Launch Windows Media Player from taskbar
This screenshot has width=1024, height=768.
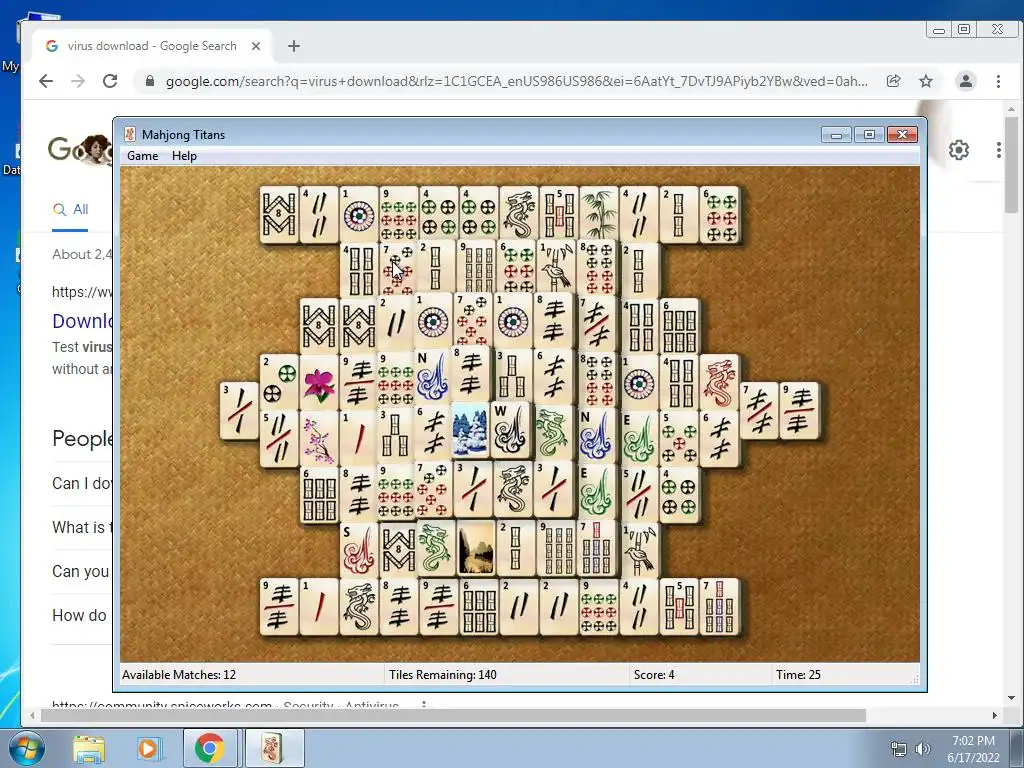[148, 748]
